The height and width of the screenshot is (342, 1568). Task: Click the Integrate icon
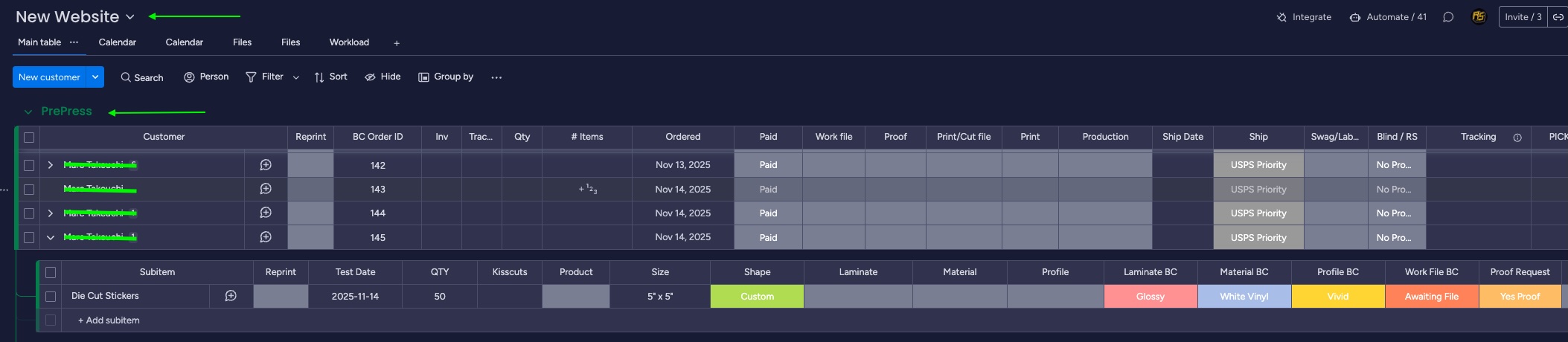pos(1281,17)
